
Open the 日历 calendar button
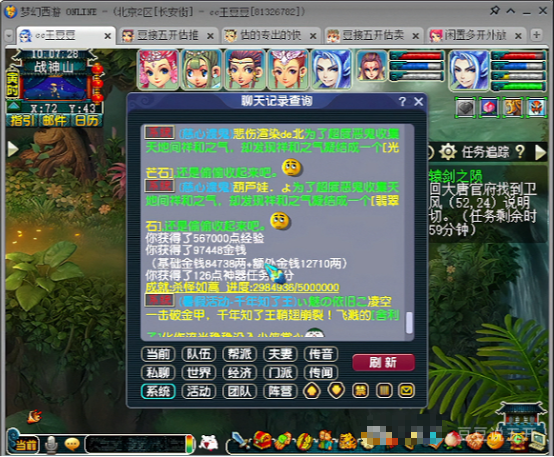coord(87,121)
